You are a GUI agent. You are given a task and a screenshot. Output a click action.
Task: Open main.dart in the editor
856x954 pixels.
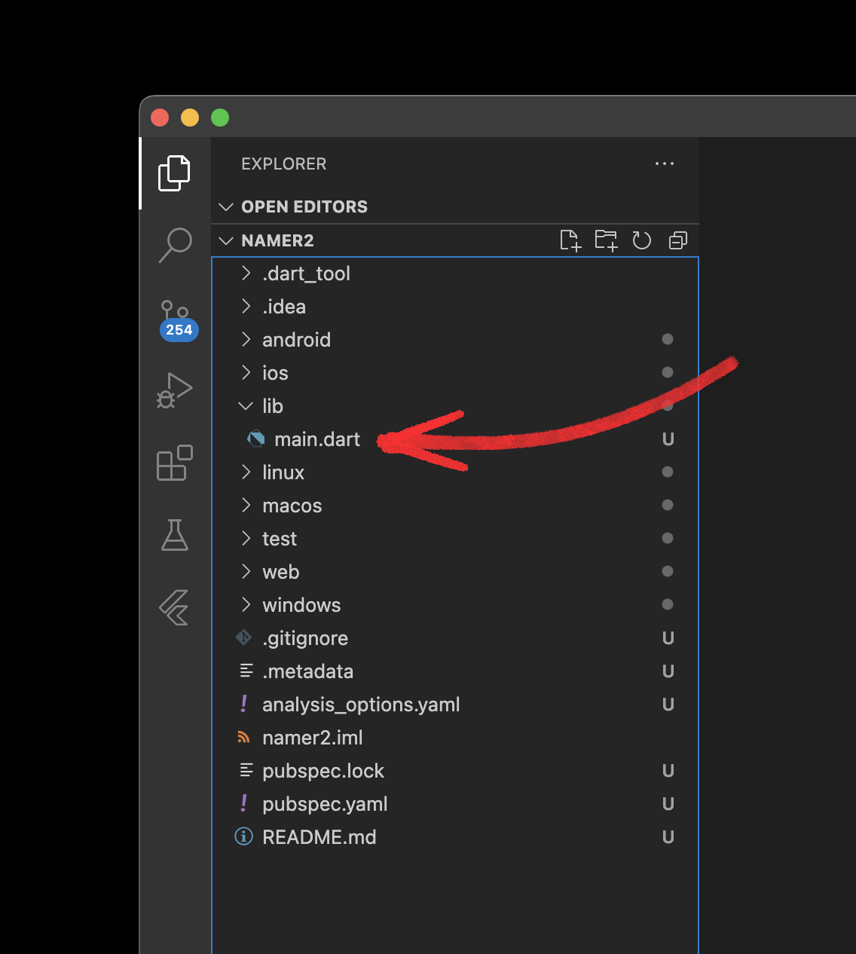click(316, 439)
